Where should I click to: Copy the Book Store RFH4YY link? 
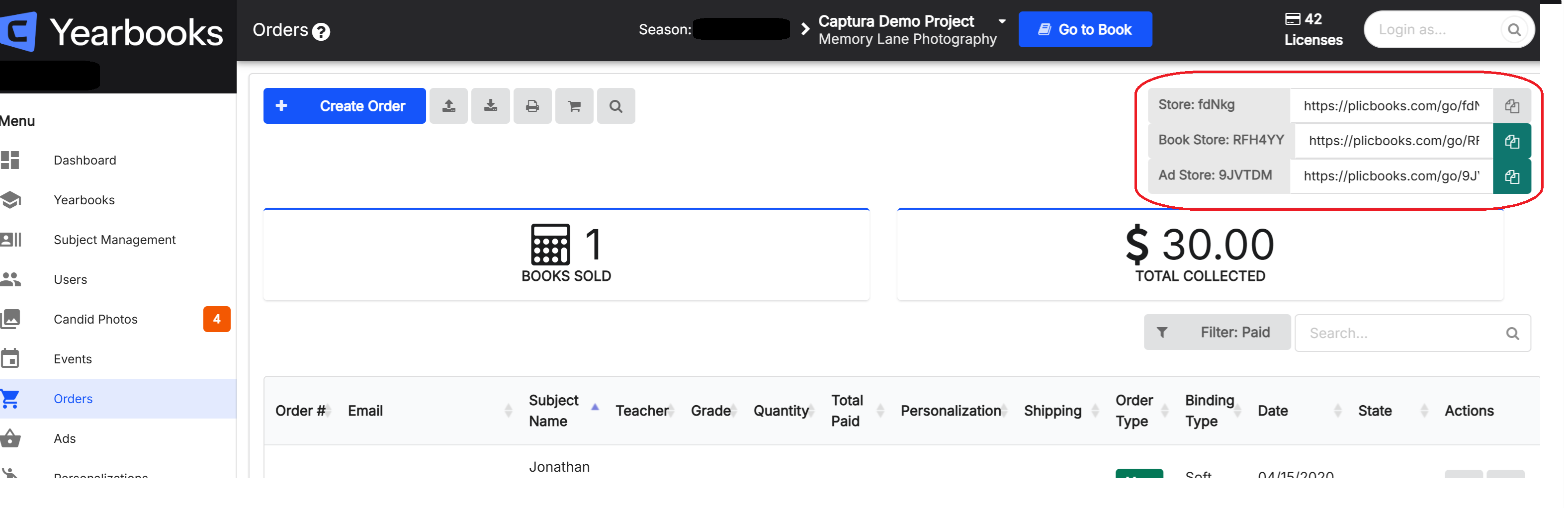[x=1511, y=141]
